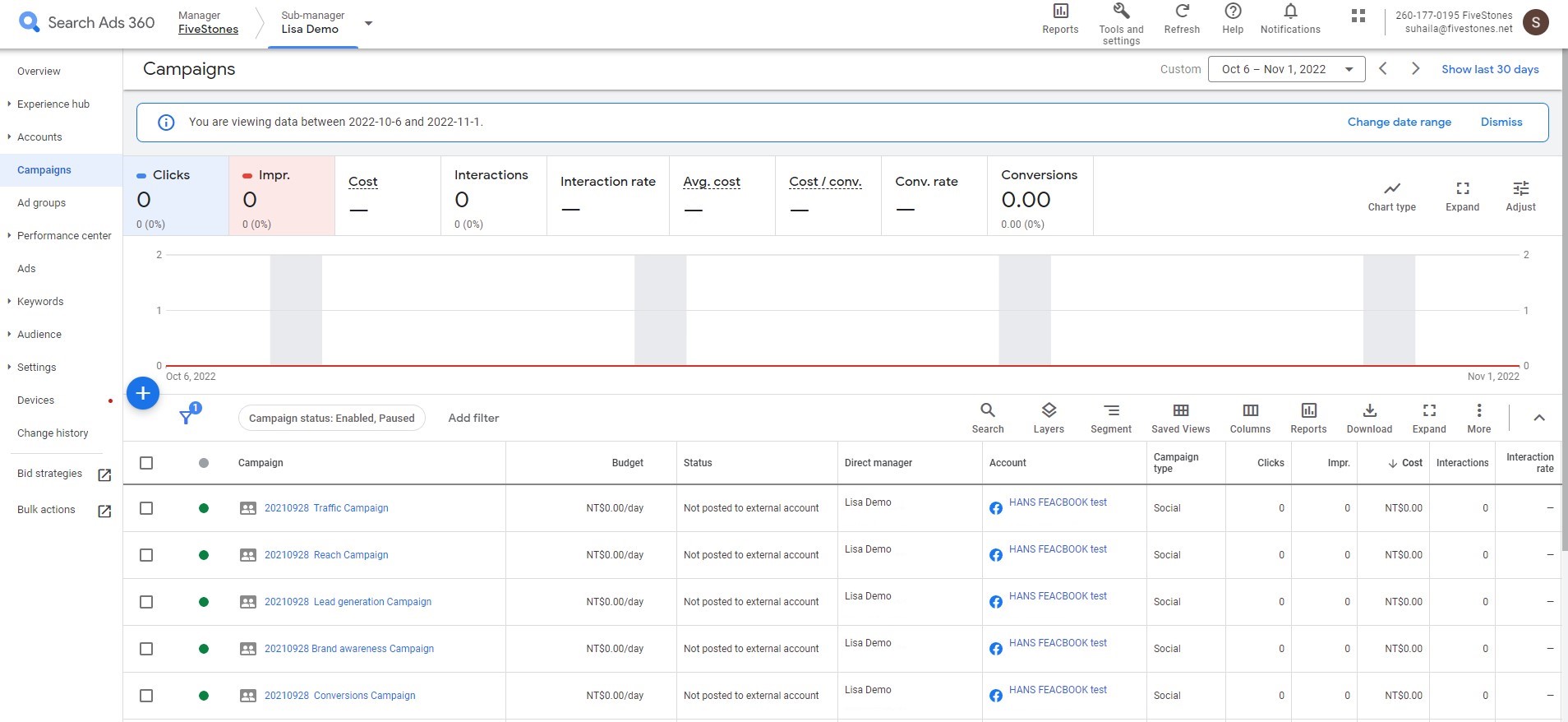
Task: Toggle status dot of Conversions Campaign
Action: tap(204, 696)
